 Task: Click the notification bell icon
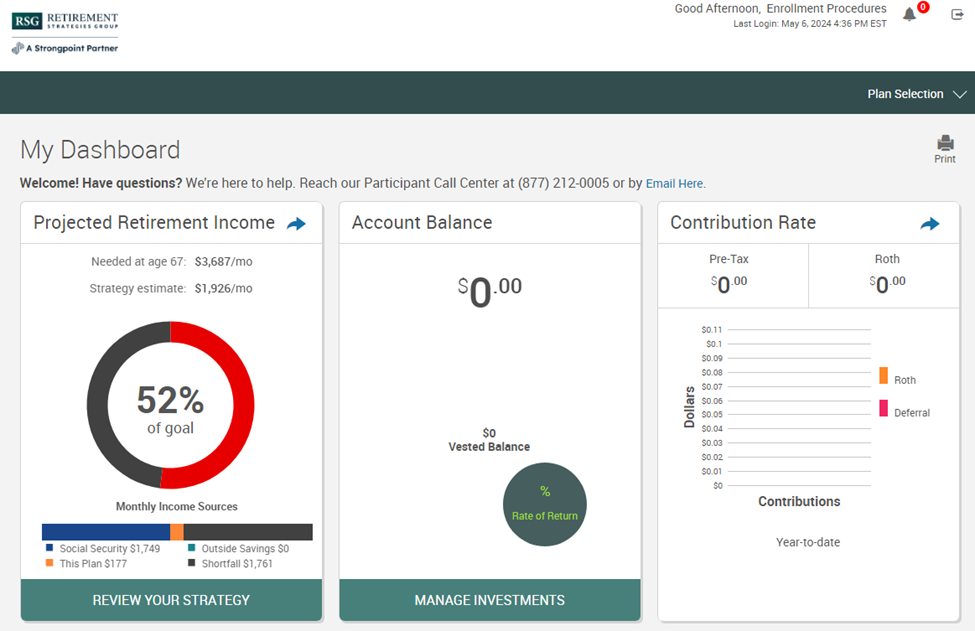tap(909, 15)
